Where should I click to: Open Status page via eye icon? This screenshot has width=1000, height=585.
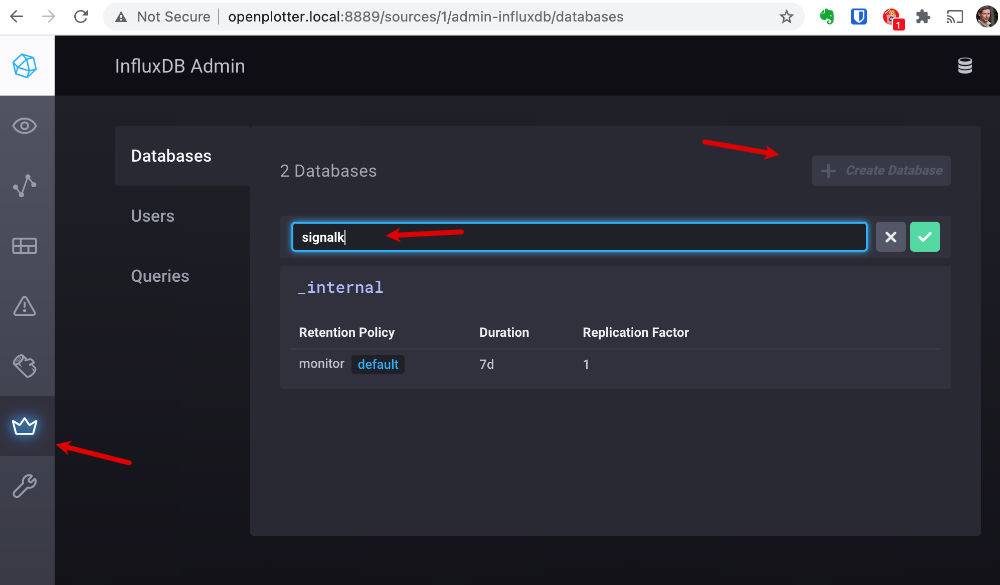(x=24, y=126)
